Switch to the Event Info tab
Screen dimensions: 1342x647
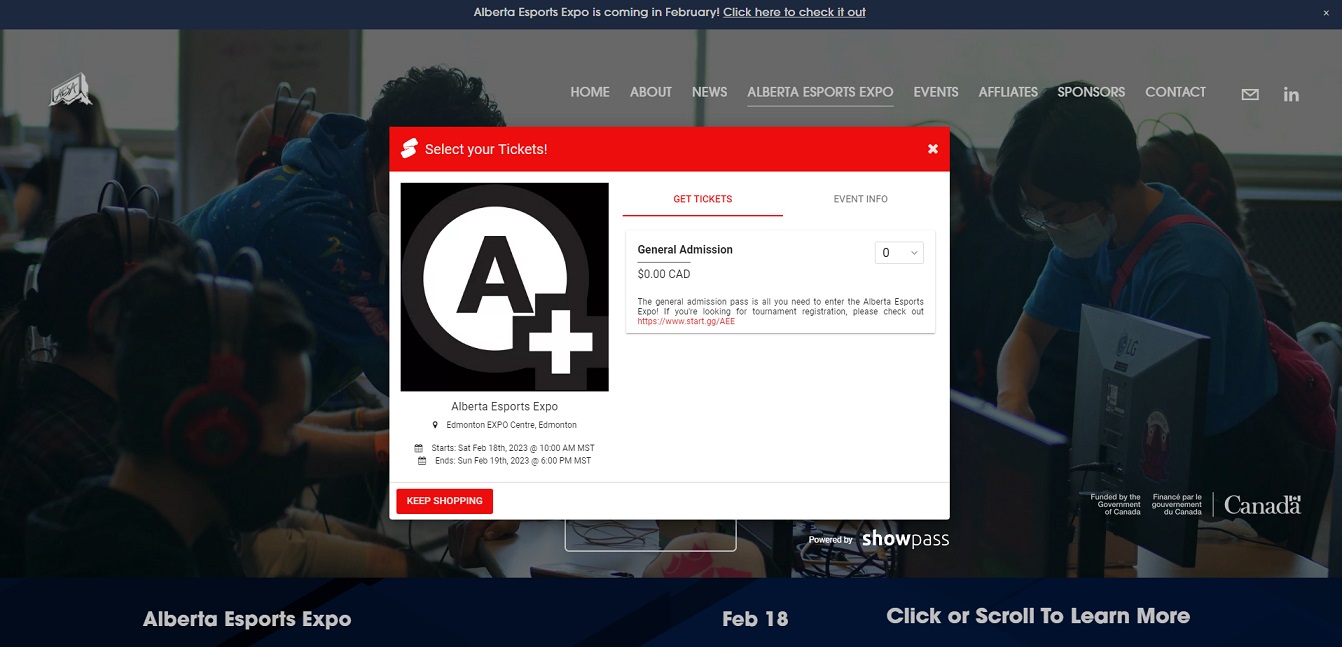[x=860, y=199]
